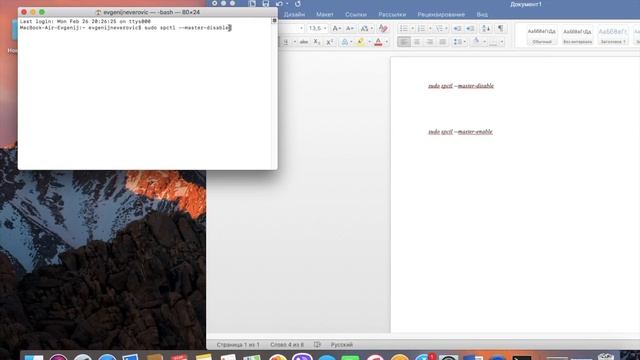Toggle strikethrough formatting
640x360 pixels.
(304, 42)
